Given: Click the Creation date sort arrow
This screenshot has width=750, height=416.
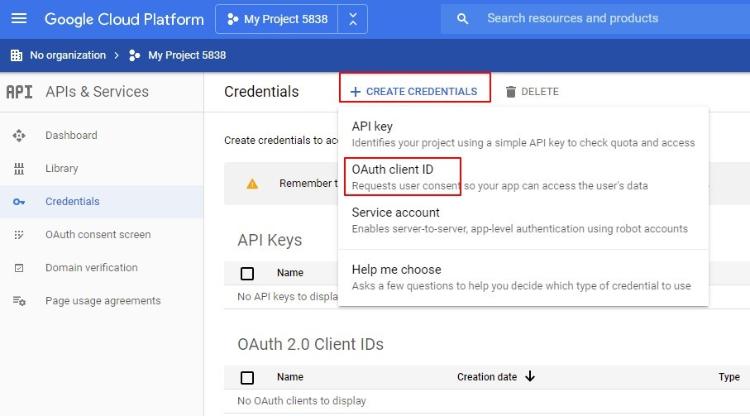Looking at the screenshot, I should [530, 376].
